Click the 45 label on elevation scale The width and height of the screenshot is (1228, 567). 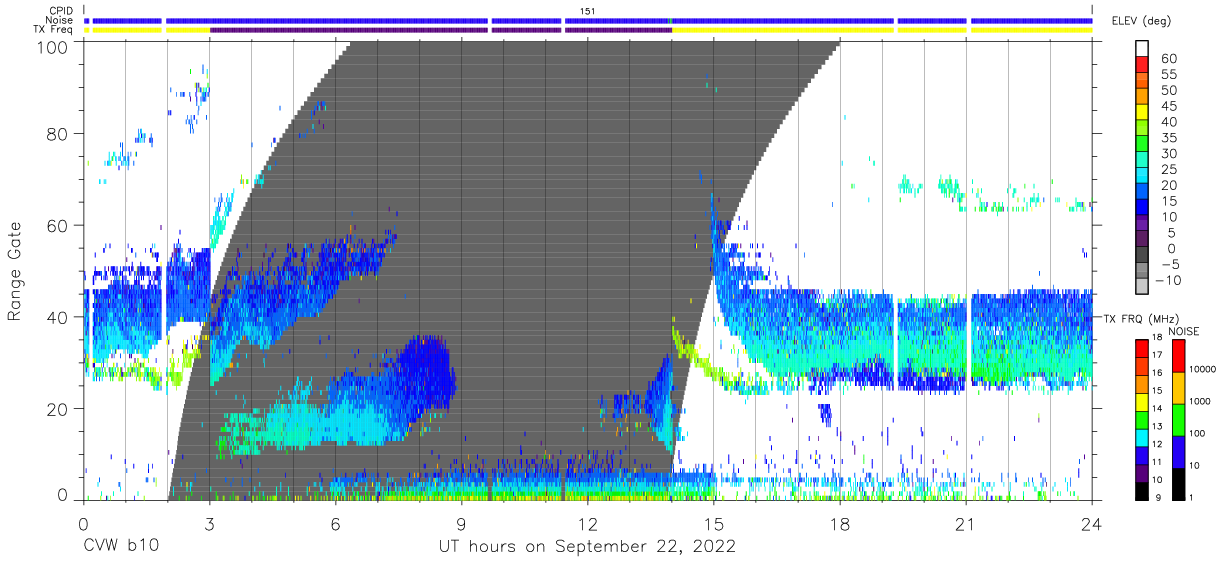pyautogui.click(x=1167, y=106)
